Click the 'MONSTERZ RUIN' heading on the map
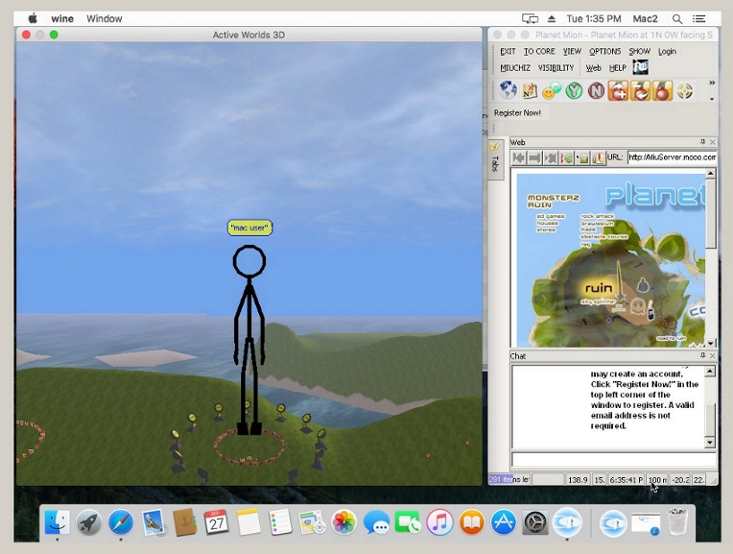The width and height of the screenshot is (733, 554). (553, 201)
